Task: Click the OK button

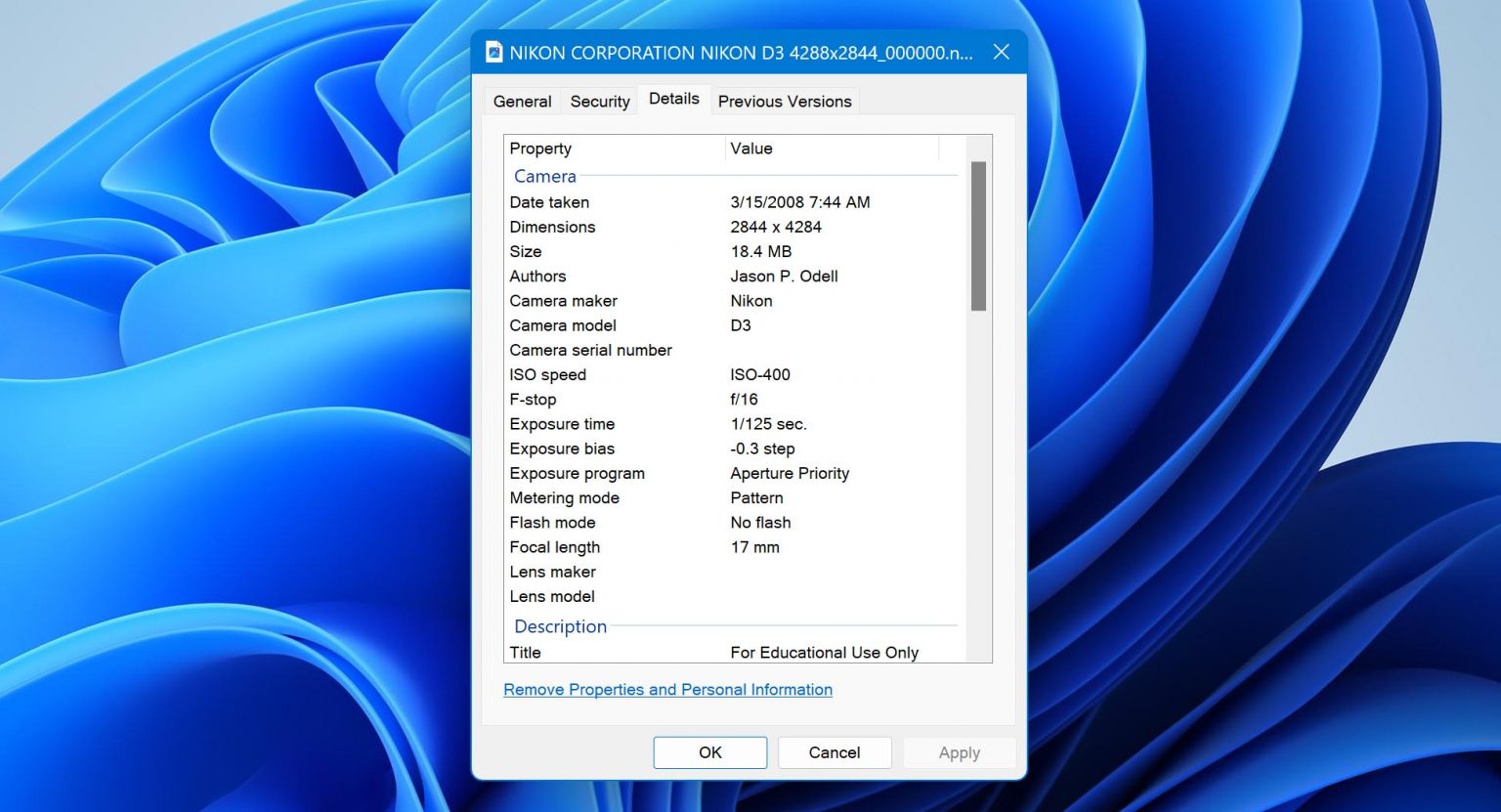Action: [x=709, y=752]
